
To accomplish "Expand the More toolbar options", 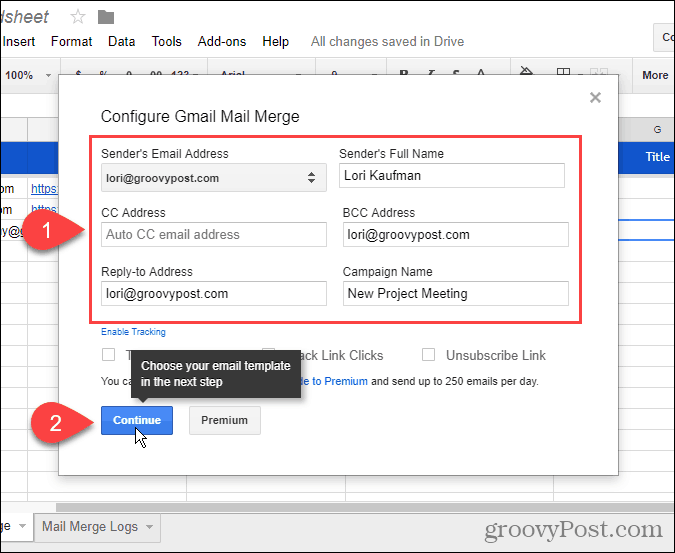I will 655,75.
